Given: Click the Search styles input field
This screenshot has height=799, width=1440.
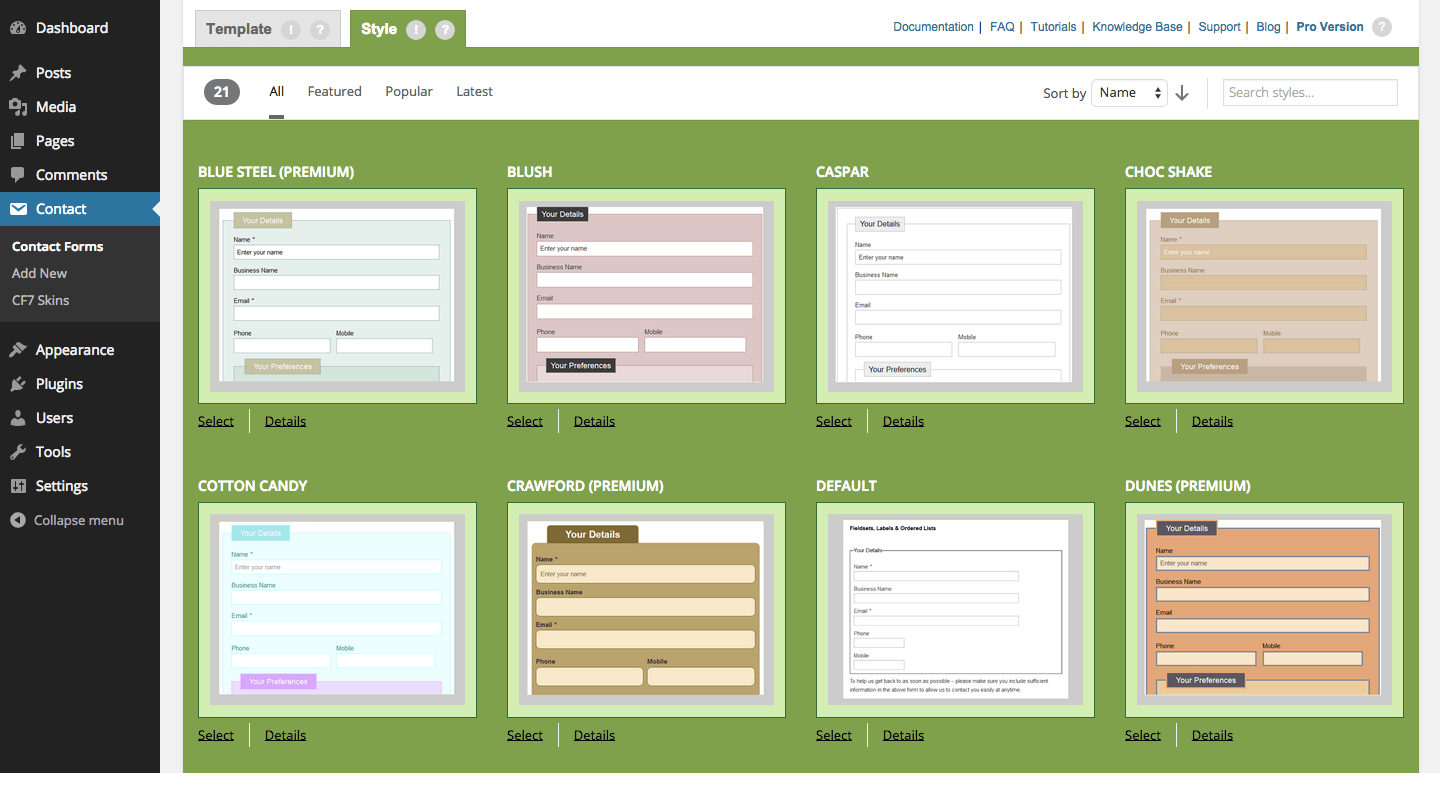Looking at the screenshot, I should coord(1310,93).
